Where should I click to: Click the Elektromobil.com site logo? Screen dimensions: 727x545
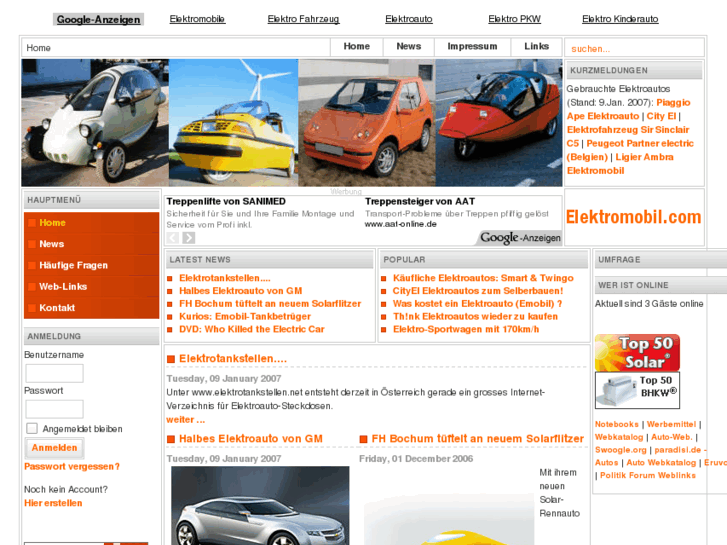(633, 217)
